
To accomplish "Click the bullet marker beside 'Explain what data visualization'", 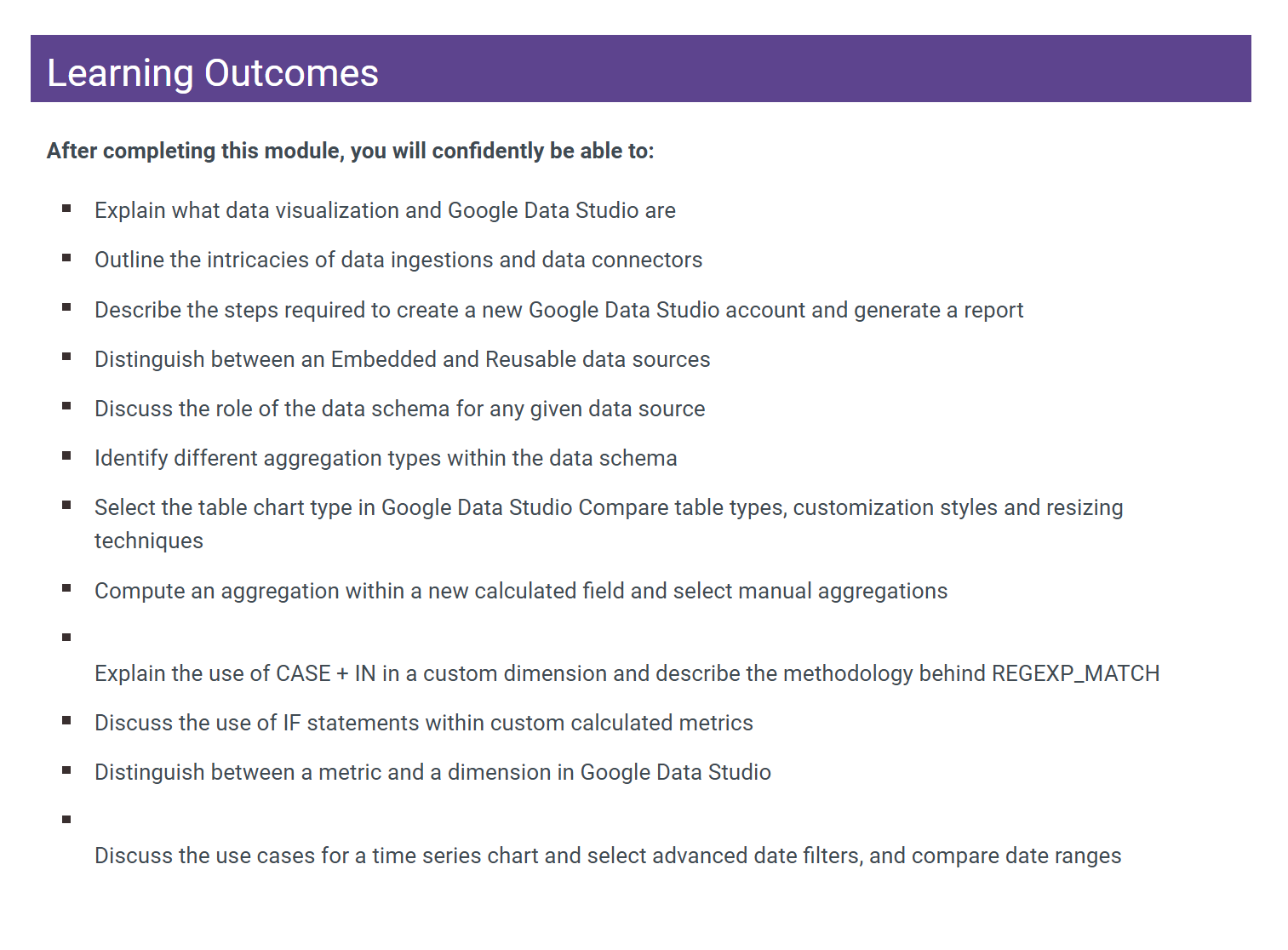I will [66, 208].
